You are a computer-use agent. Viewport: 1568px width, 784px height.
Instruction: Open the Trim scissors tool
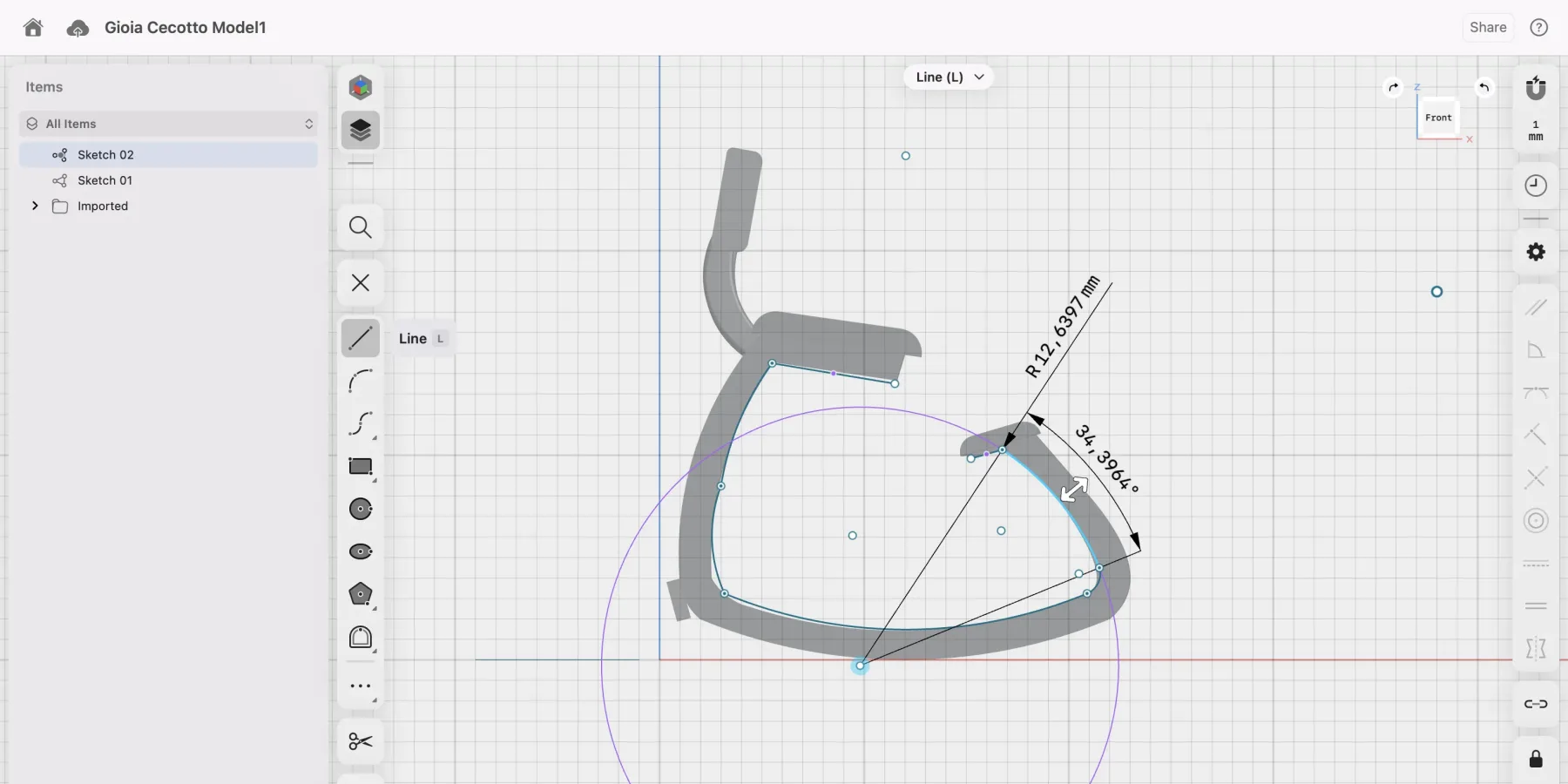click(360, 741)
